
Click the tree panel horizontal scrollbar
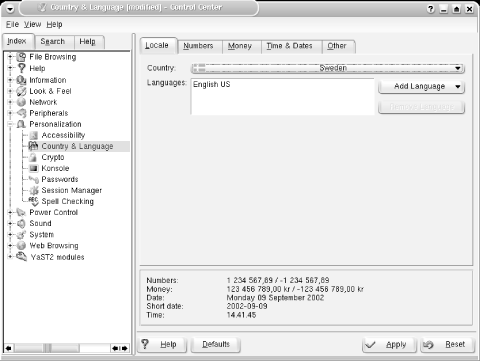pyautogui.click(x=67, y=348)
